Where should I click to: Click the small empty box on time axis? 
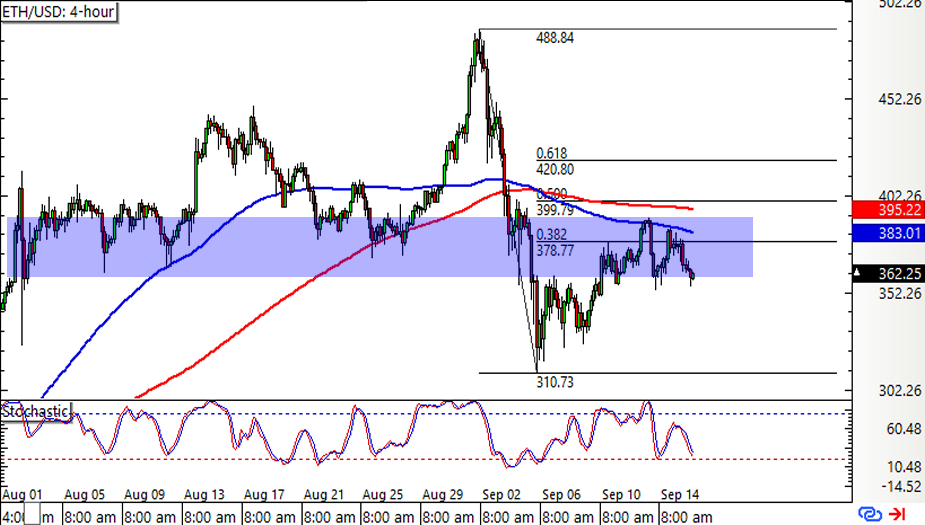click(x=32, y=514)
